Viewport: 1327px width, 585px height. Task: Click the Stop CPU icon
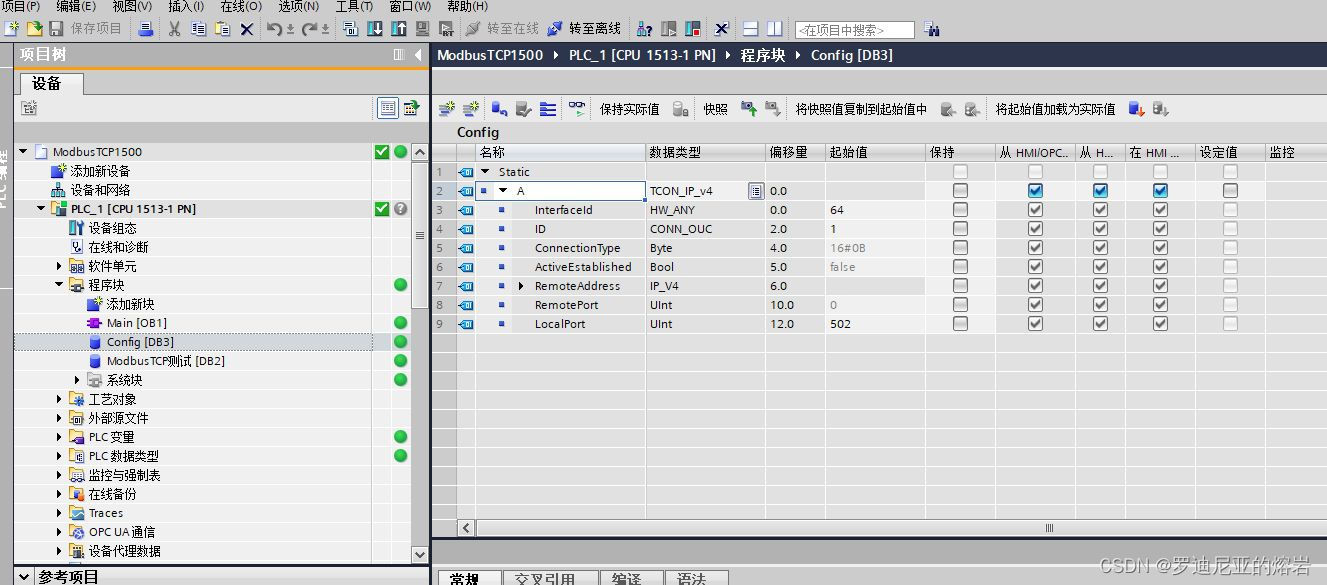(x=691, y=29)
